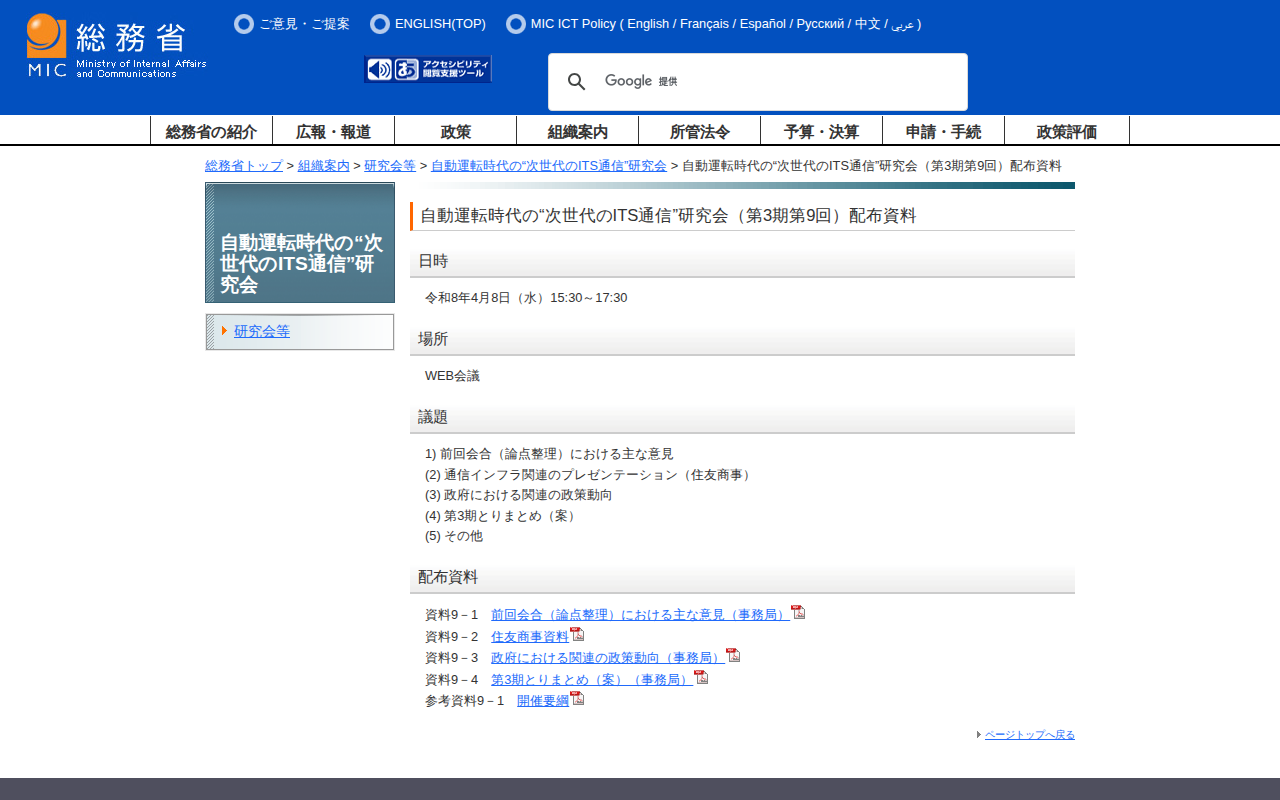Click orange arrow icon beside 研究会等

tap(225, 331)
